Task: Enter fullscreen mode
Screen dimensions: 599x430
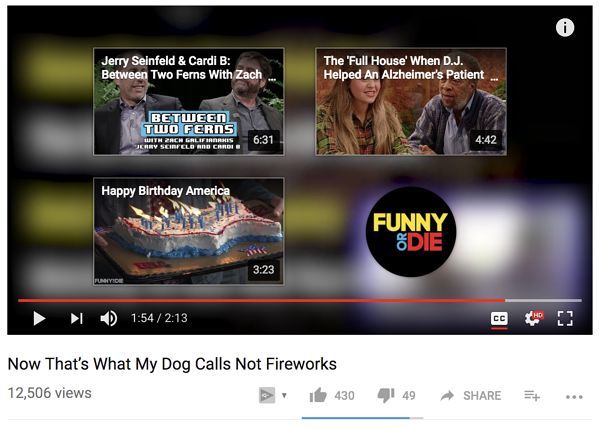Action: [565, 318]
